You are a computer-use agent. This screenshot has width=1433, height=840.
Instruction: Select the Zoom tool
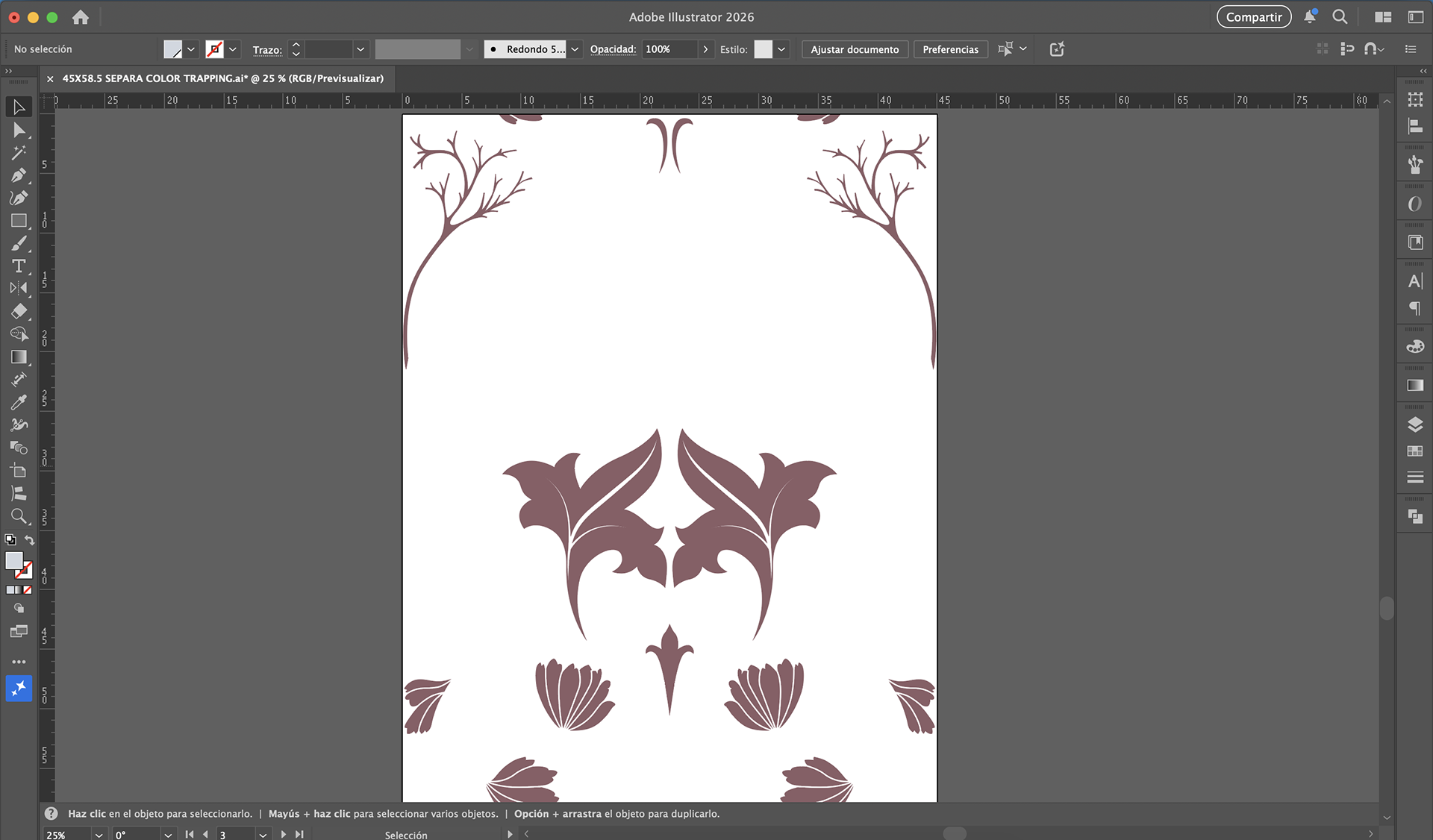coord(19,516)
